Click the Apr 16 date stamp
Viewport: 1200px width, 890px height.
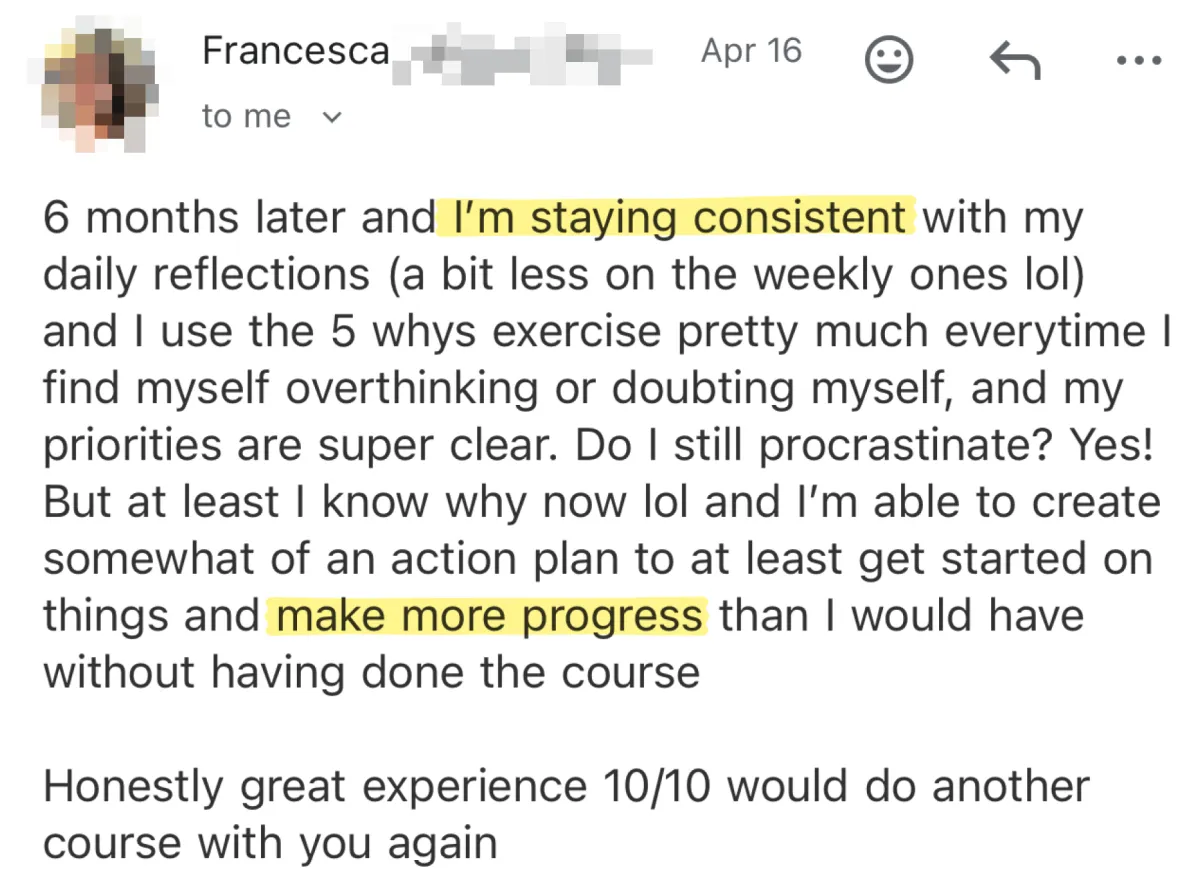tap(751, 50)
